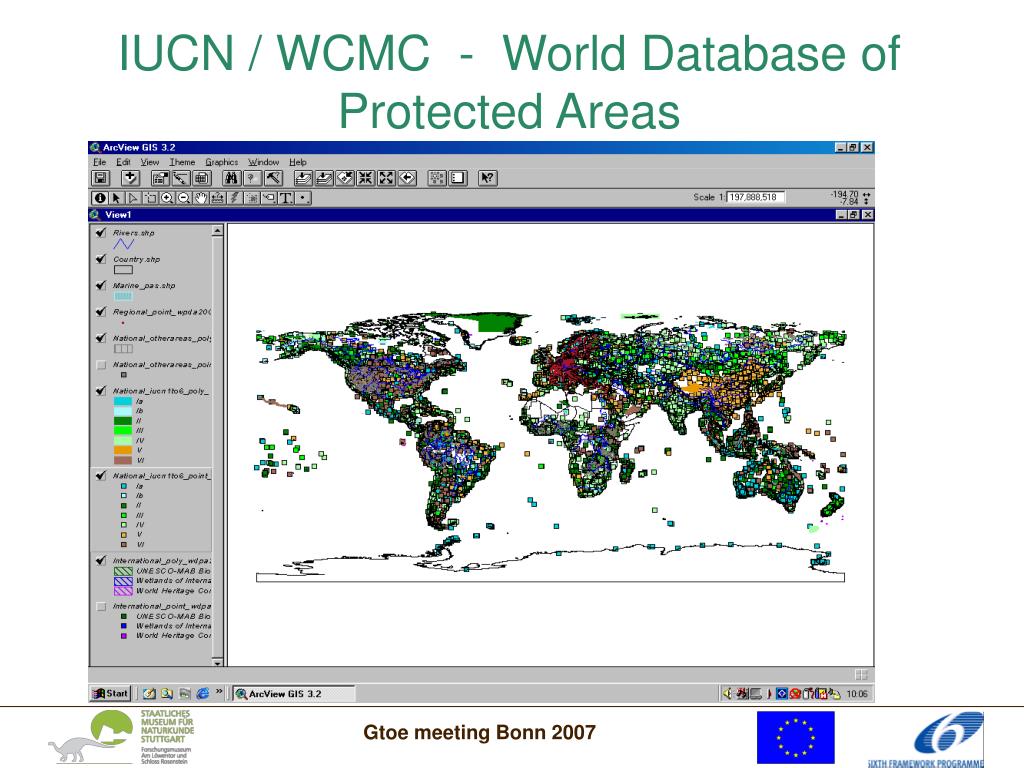Expand hidden Quick Launch icons chevron

coord(218,692)
